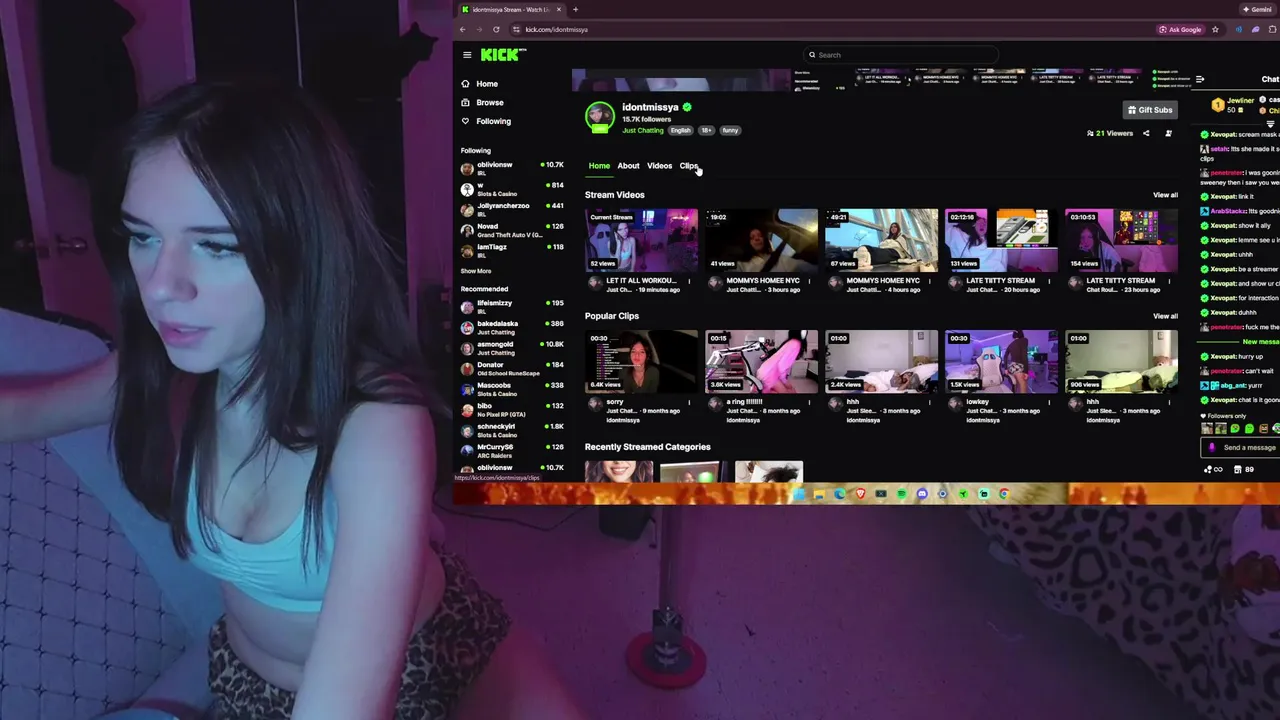1280x720 pixels.
Task: Open the 03:10:53 LATE TIITTY STREAM video
Action: (x=1121, y=240)
